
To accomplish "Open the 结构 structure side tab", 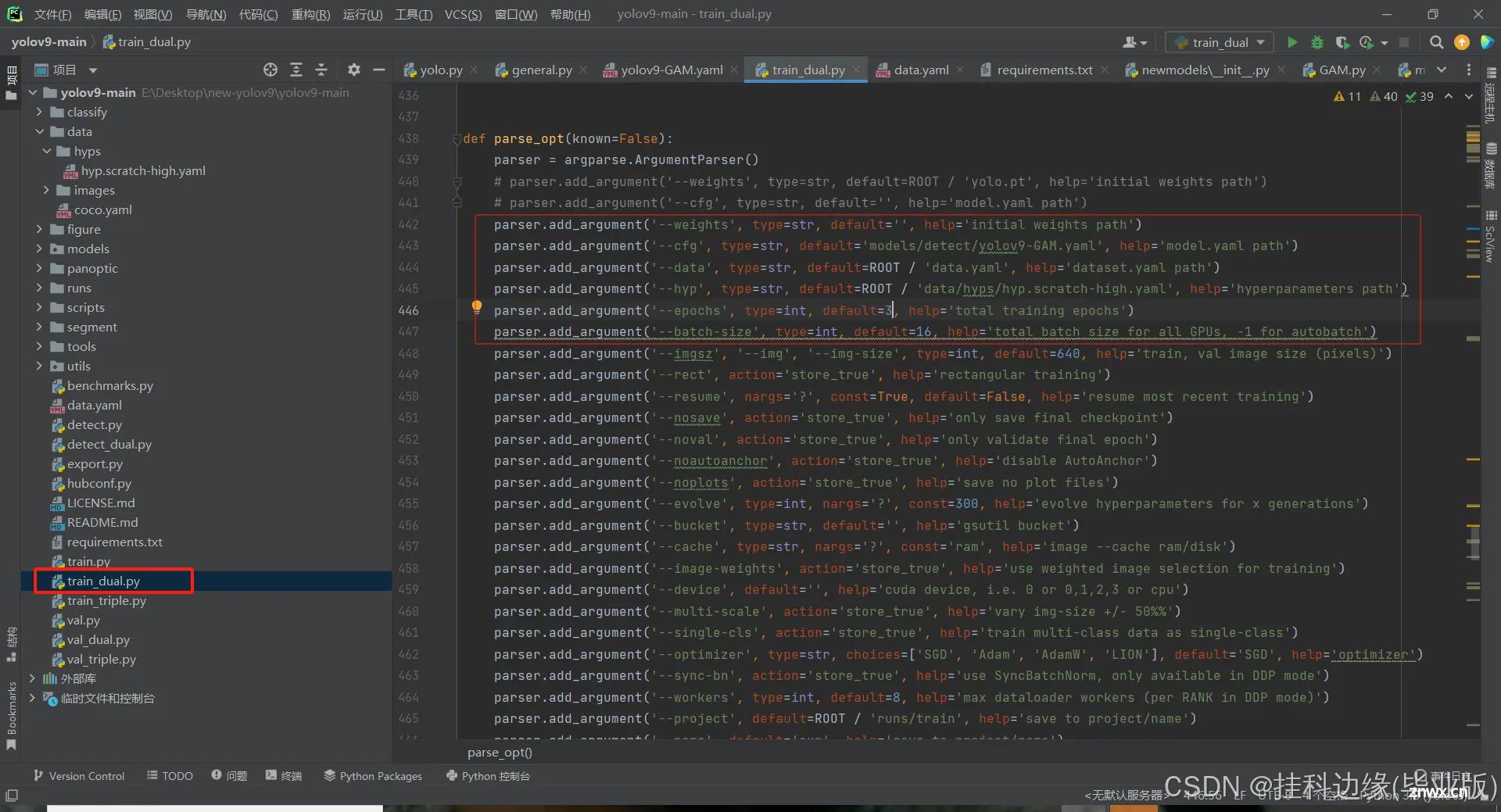I will pyautogui.click(x=11, y=644).
